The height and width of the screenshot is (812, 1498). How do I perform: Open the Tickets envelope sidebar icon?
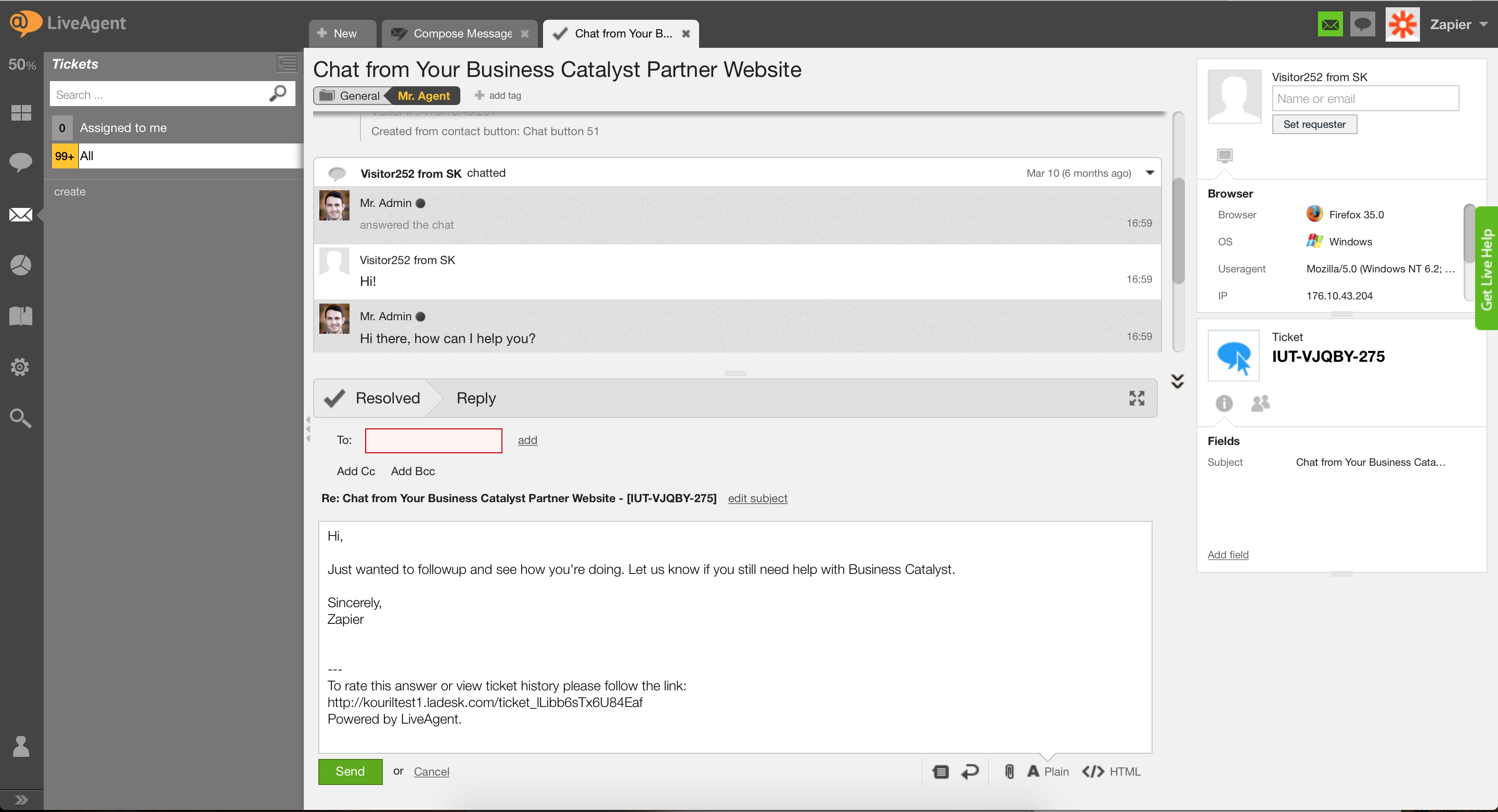point(21,215)
